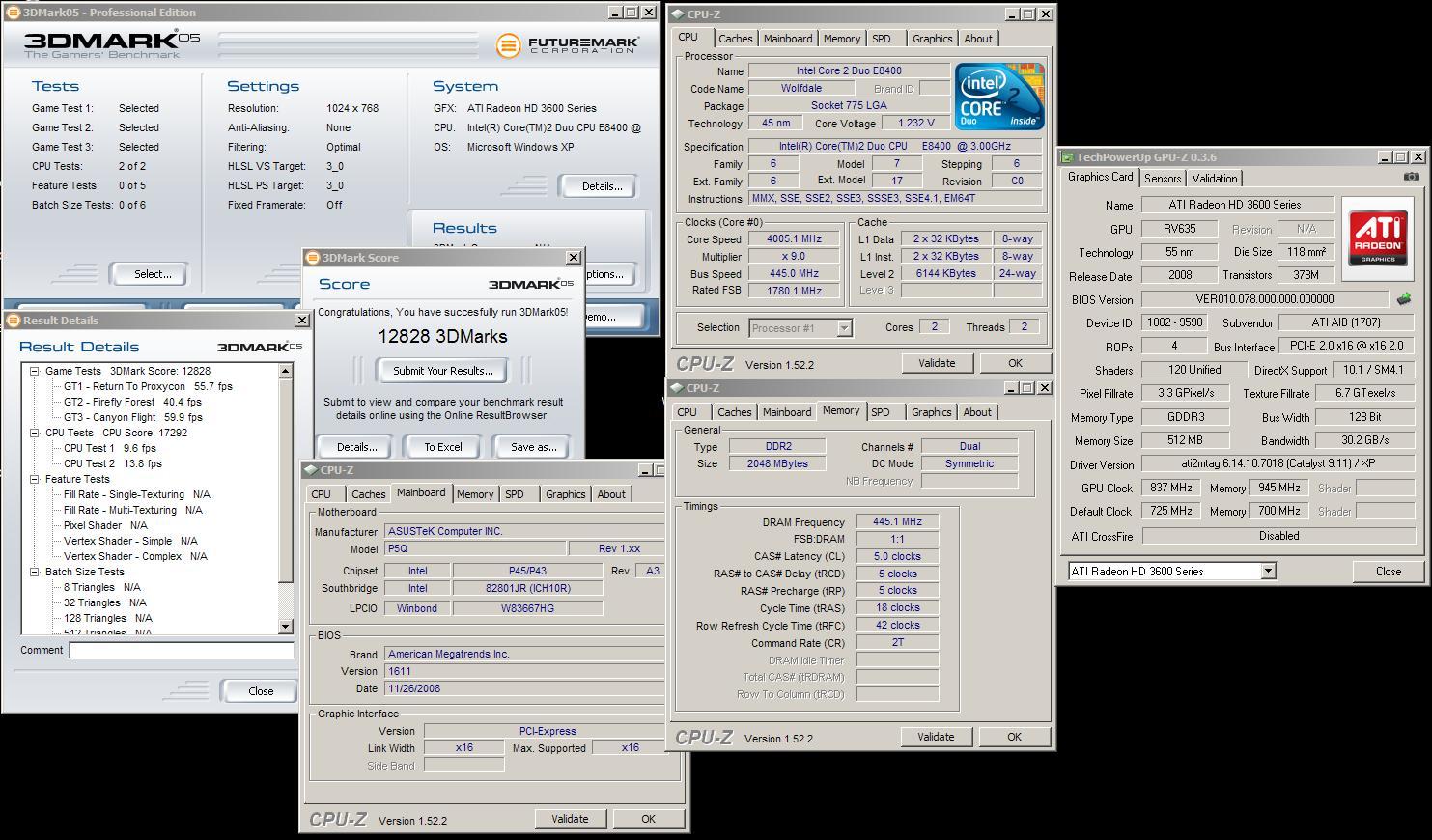1432x840 pixels.
Task: Collapse the CPU Tests tree node
Action: click(34, 433)
